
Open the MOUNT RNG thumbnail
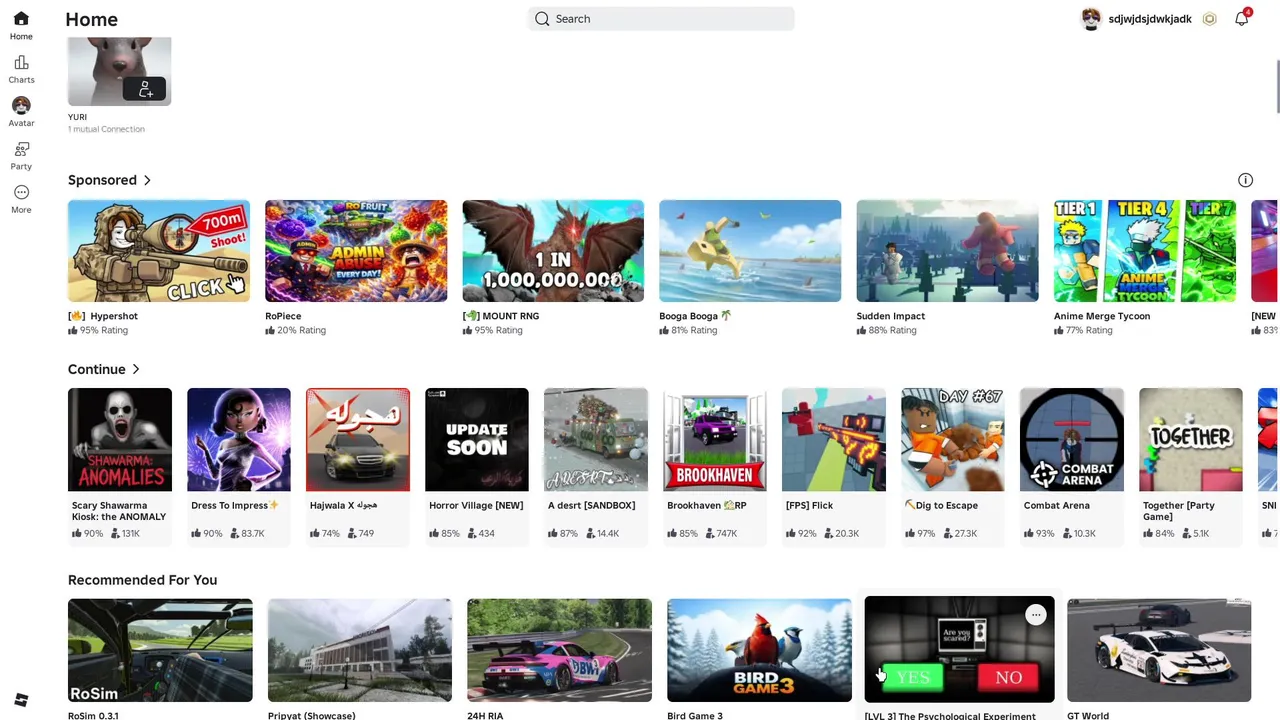(553, 251)
